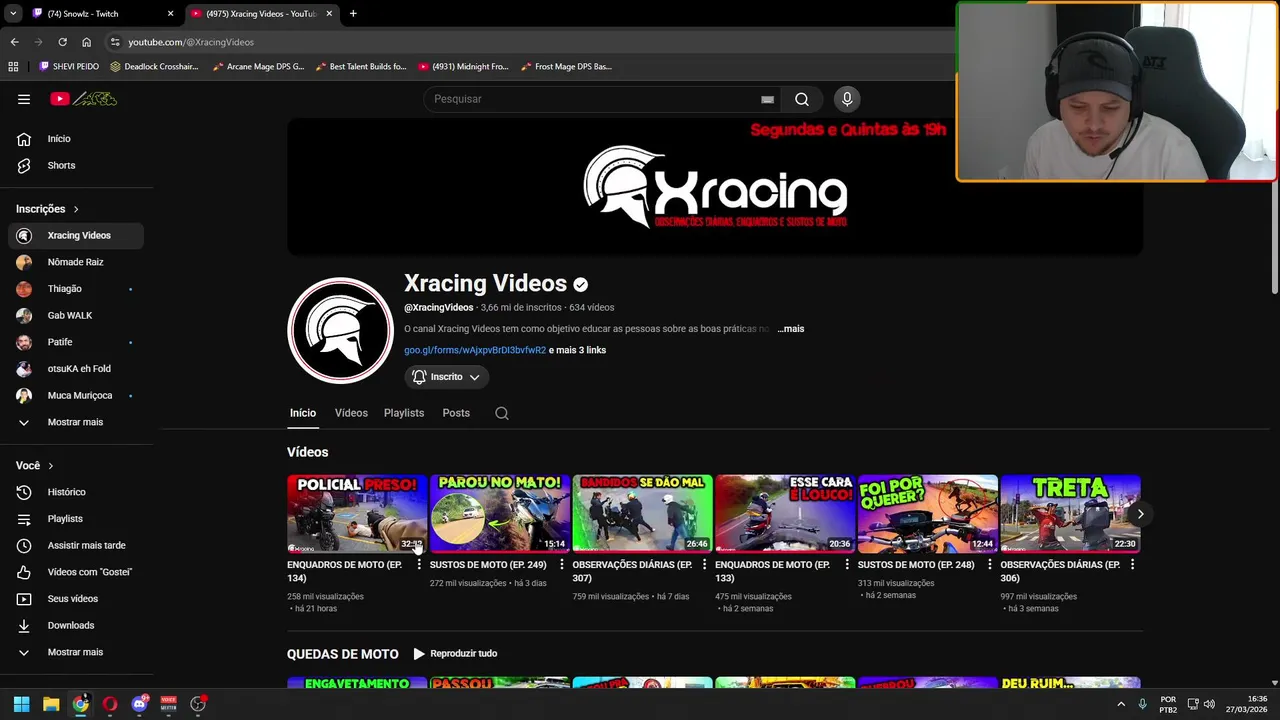
Task: Open options menu for Sustos de Moto Ep. 249
Action: pyautogui.click(x=562, y=565)
